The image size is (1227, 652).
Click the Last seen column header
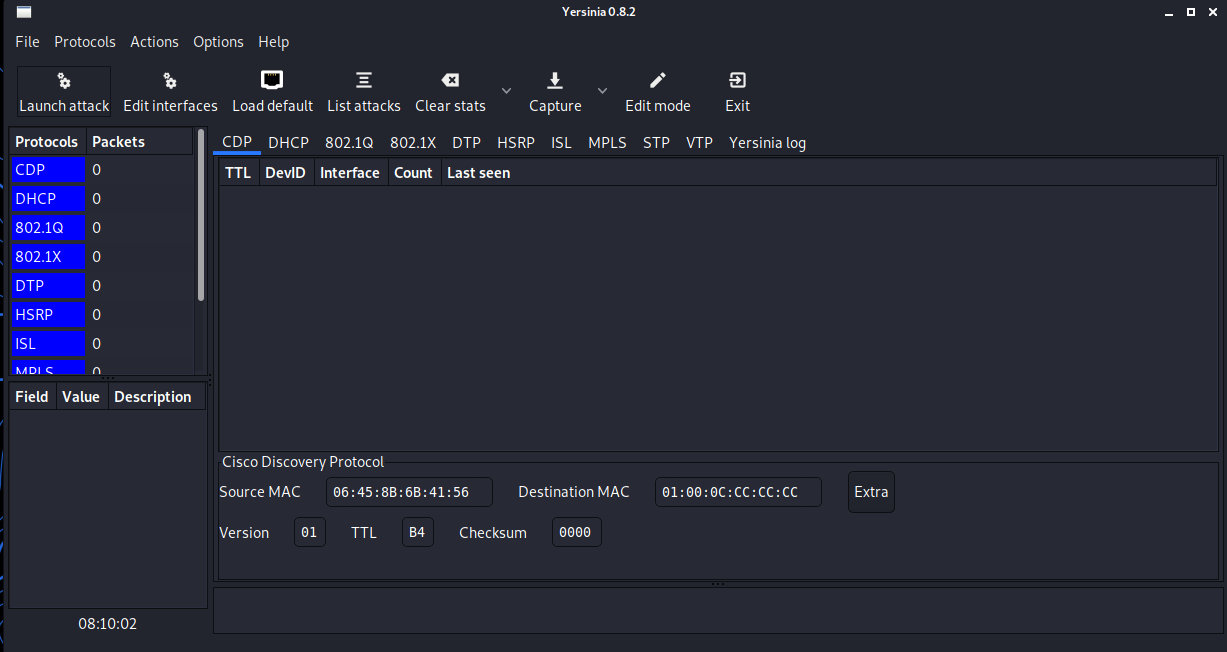829,173
